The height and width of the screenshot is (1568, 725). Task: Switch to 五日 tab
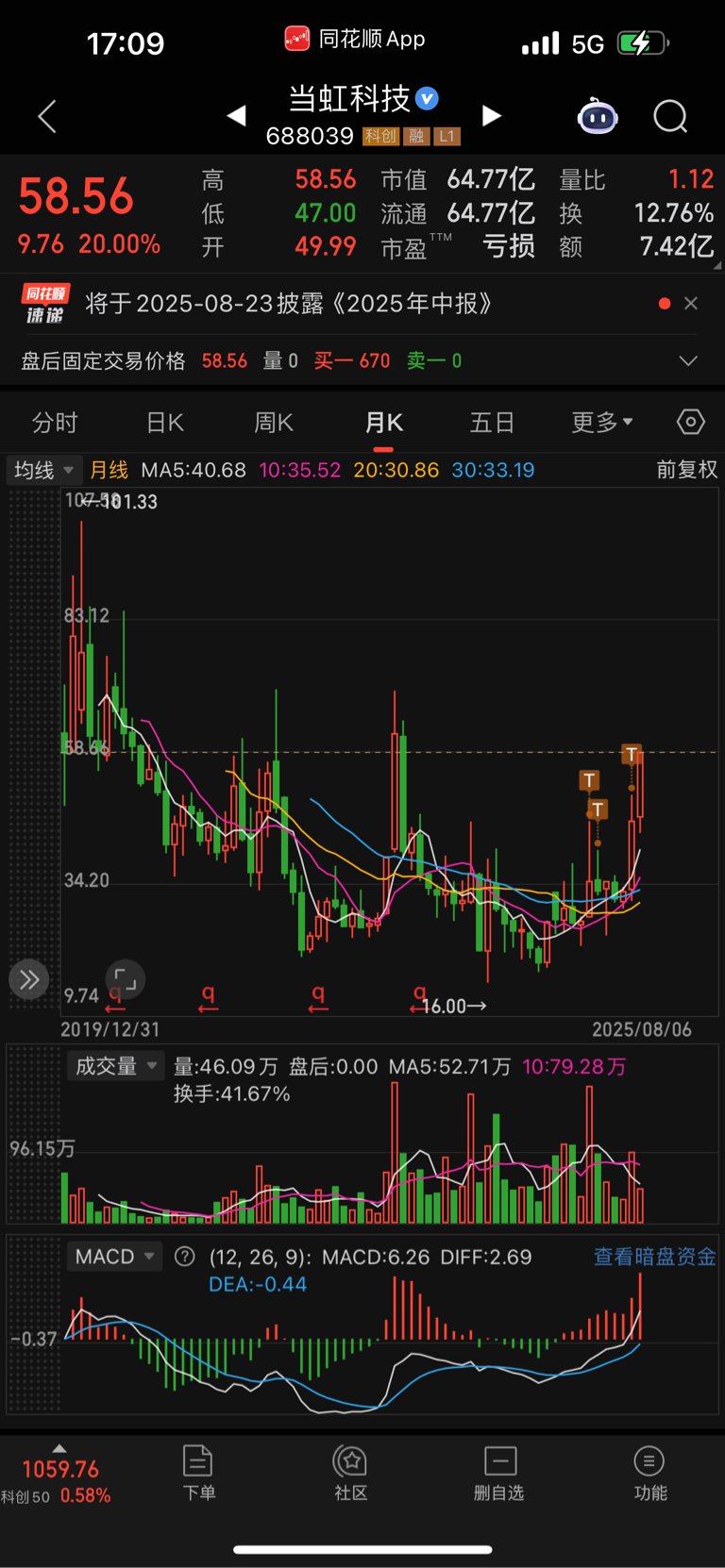(492, 422)
